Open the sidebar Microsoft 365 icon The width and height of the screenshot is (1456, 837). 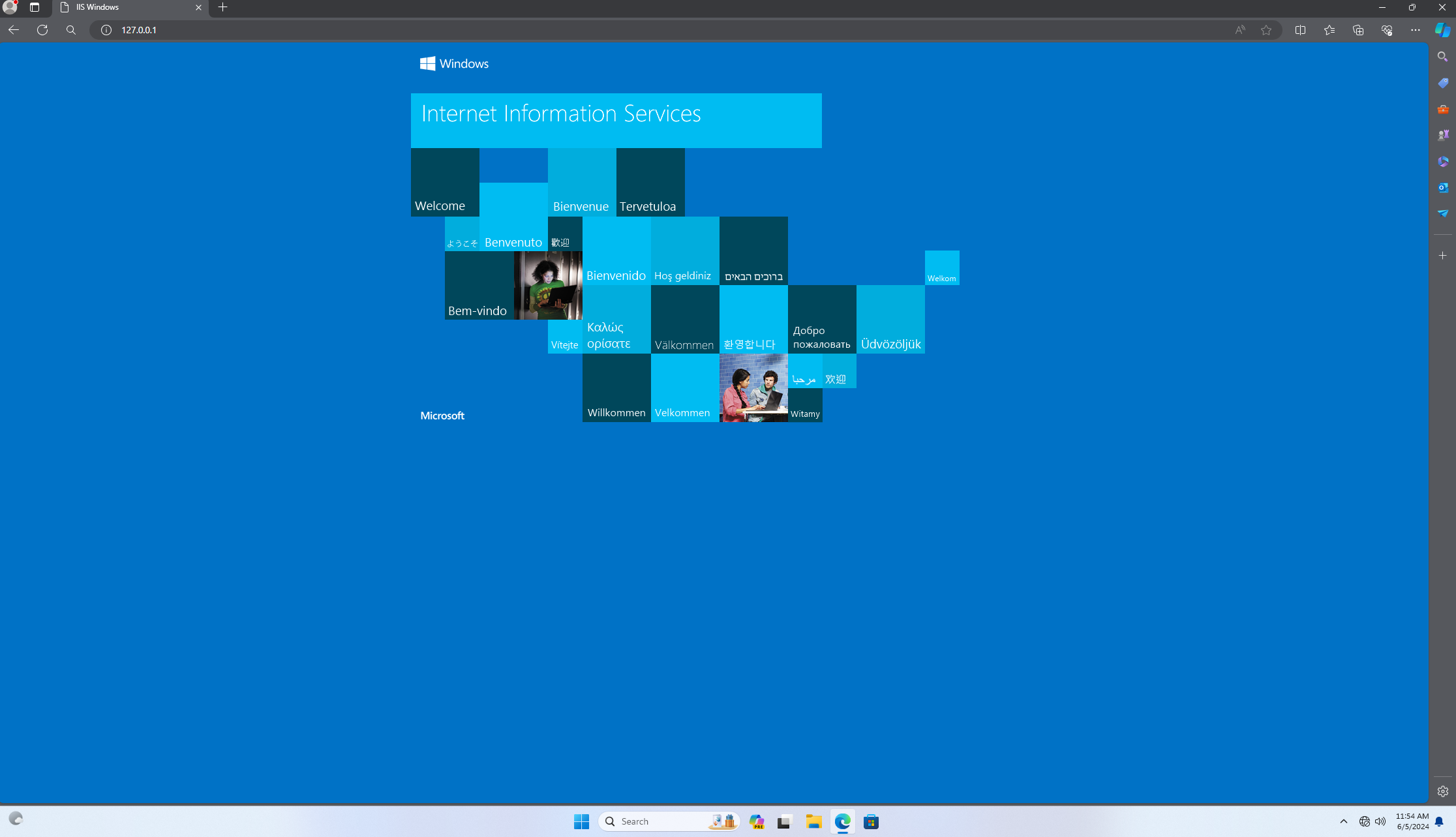tap(1443, 161)
